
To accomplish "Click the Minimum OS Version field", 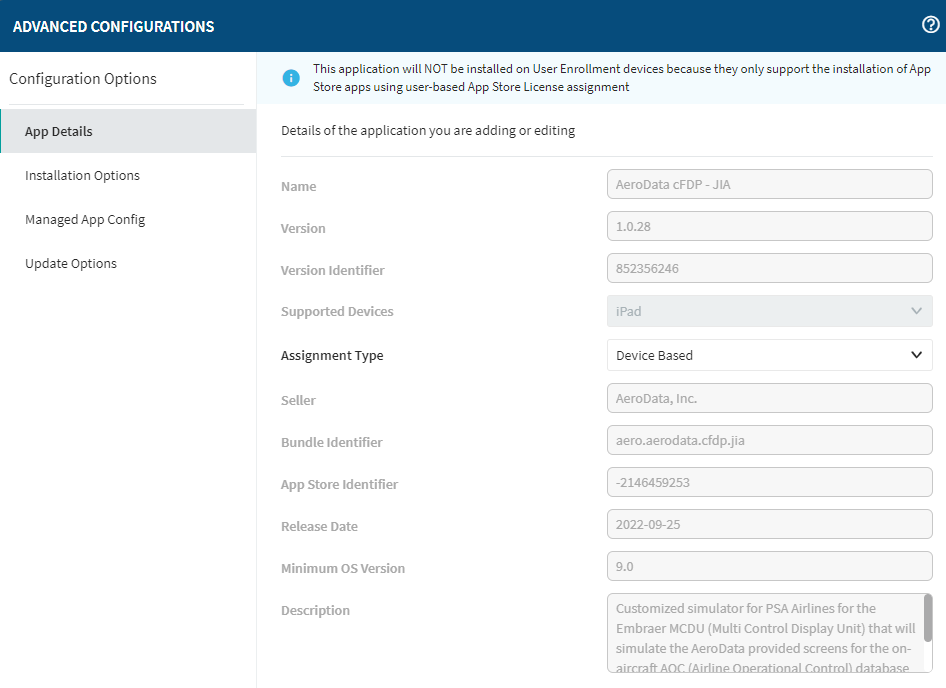I will [769, 566].
